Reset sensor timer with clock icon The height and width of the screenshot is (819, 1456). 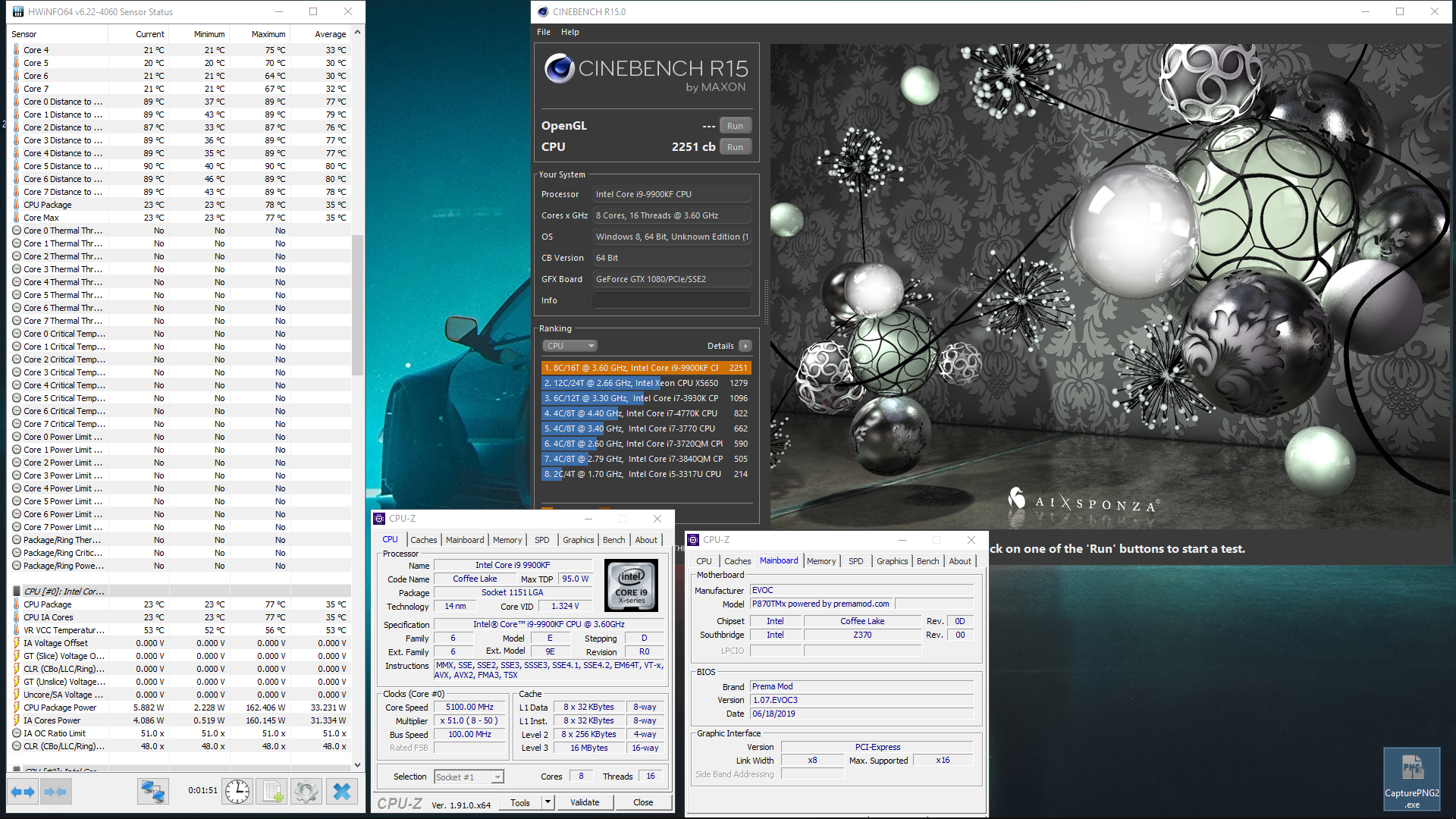point(237,792)
